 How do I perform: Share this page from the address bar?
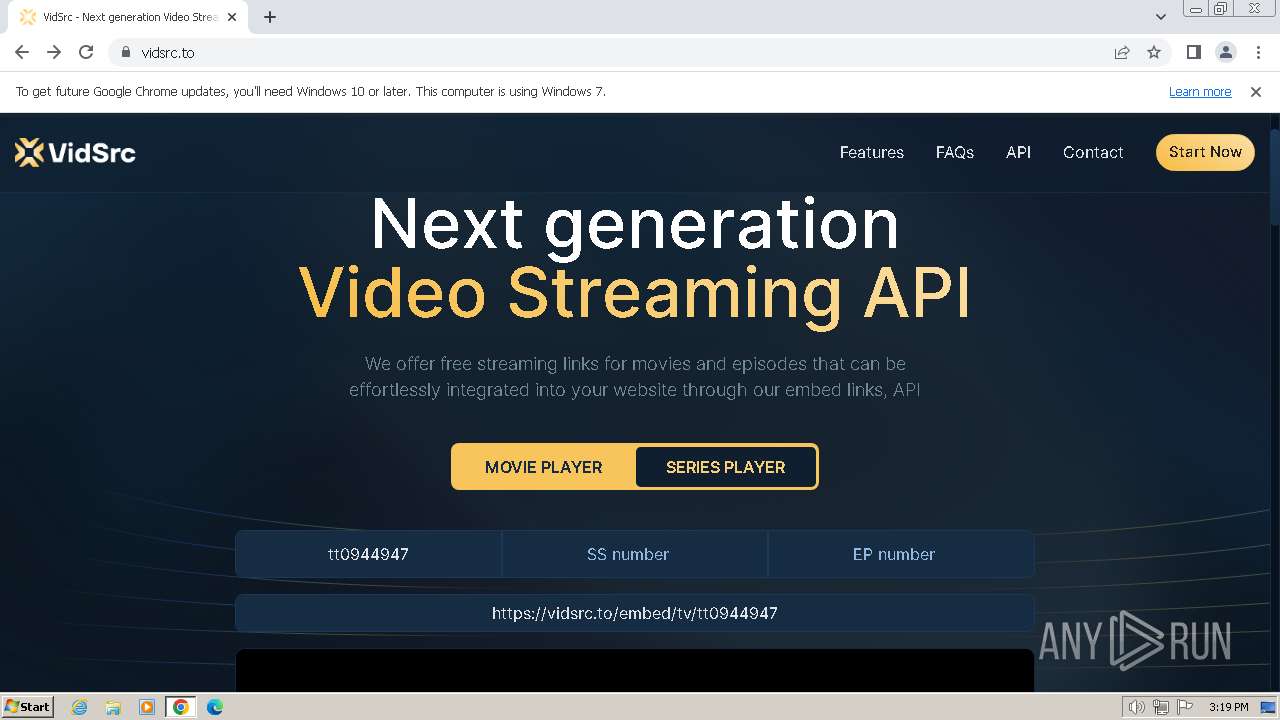[x=1122, y=52]
